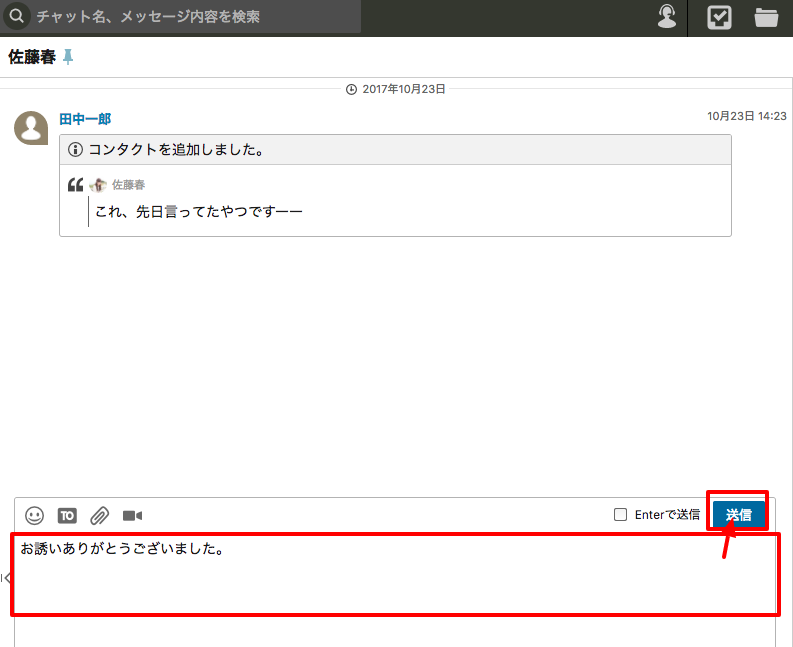Open the contacts person icon
Image resolution: width=793 pixels, height=647 pixels.
click(x=667, y=17)
